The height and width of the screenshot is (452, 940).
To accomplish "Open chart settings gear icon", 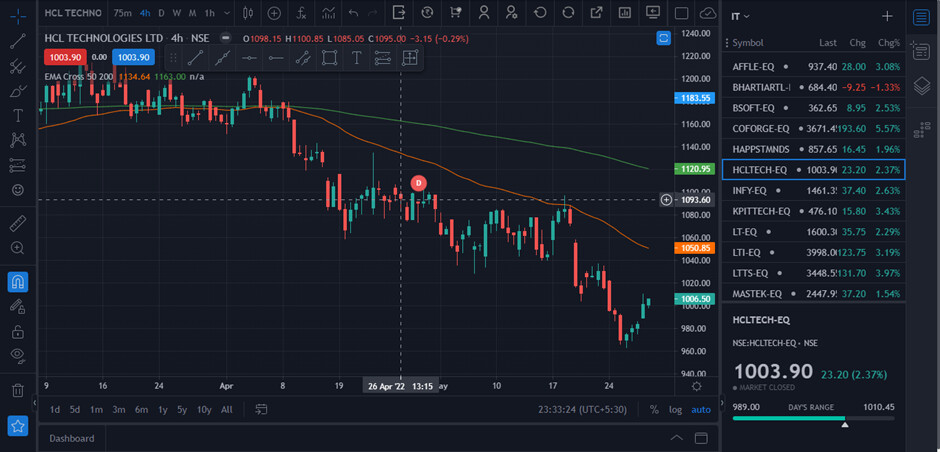I will pos(697,386).
